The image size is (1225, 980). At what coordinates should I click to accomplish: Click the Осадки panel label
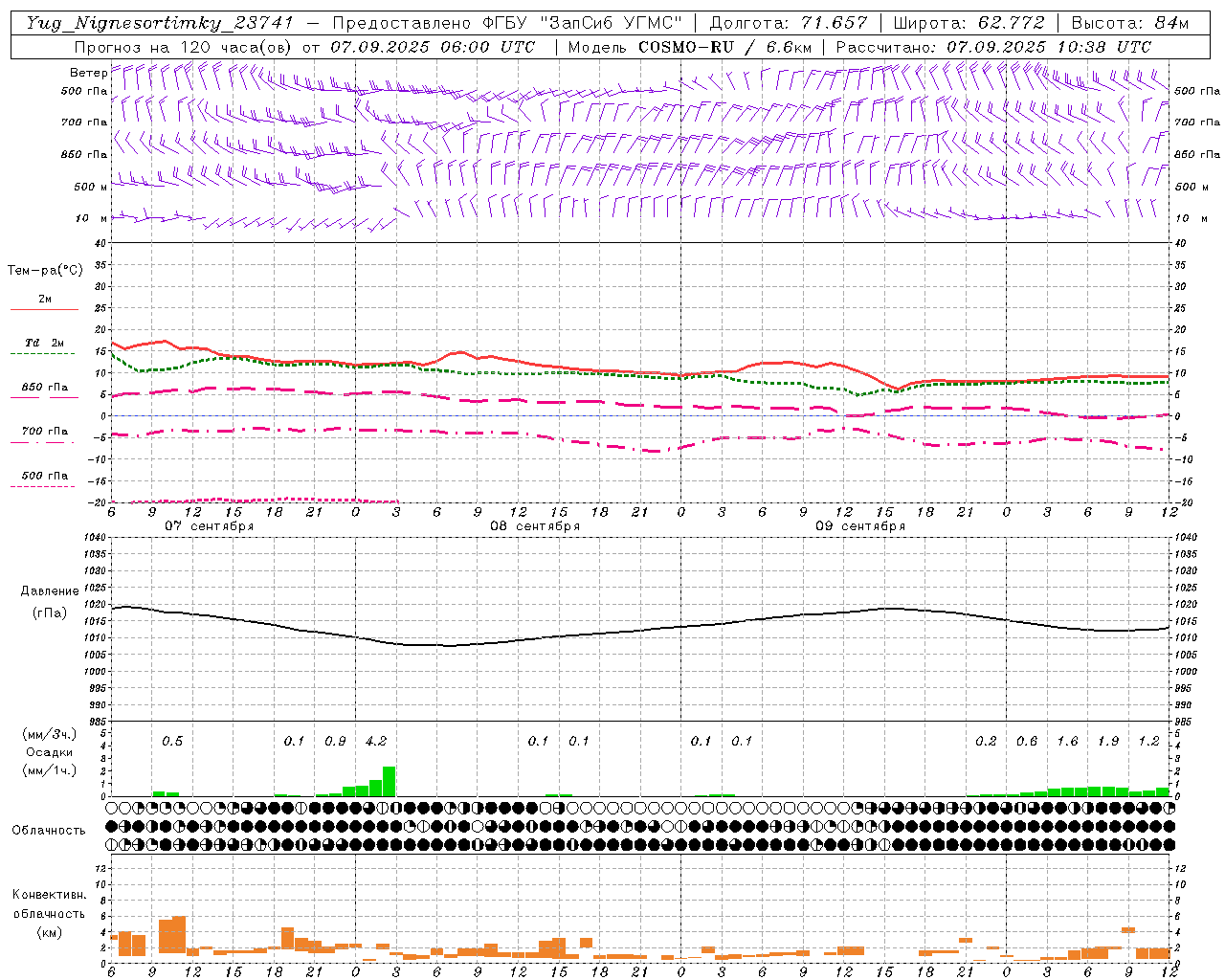pyautogui.click(x=50, y=752)
